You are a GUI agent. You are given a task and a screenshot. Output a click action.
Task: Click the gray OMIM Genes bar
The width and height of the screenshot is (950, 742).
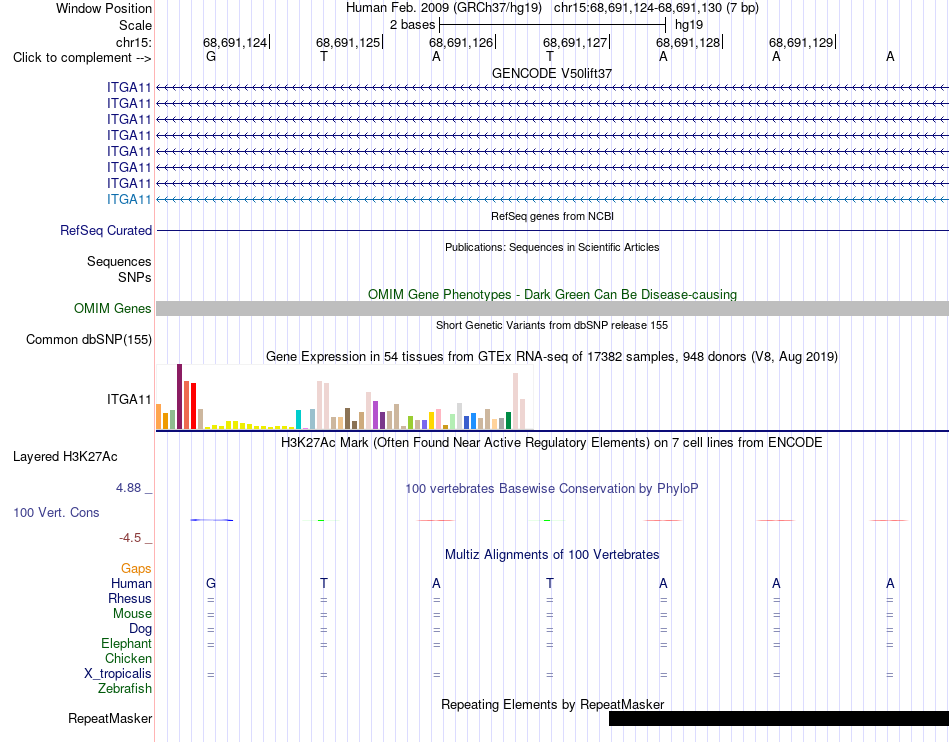coord(552,308)
